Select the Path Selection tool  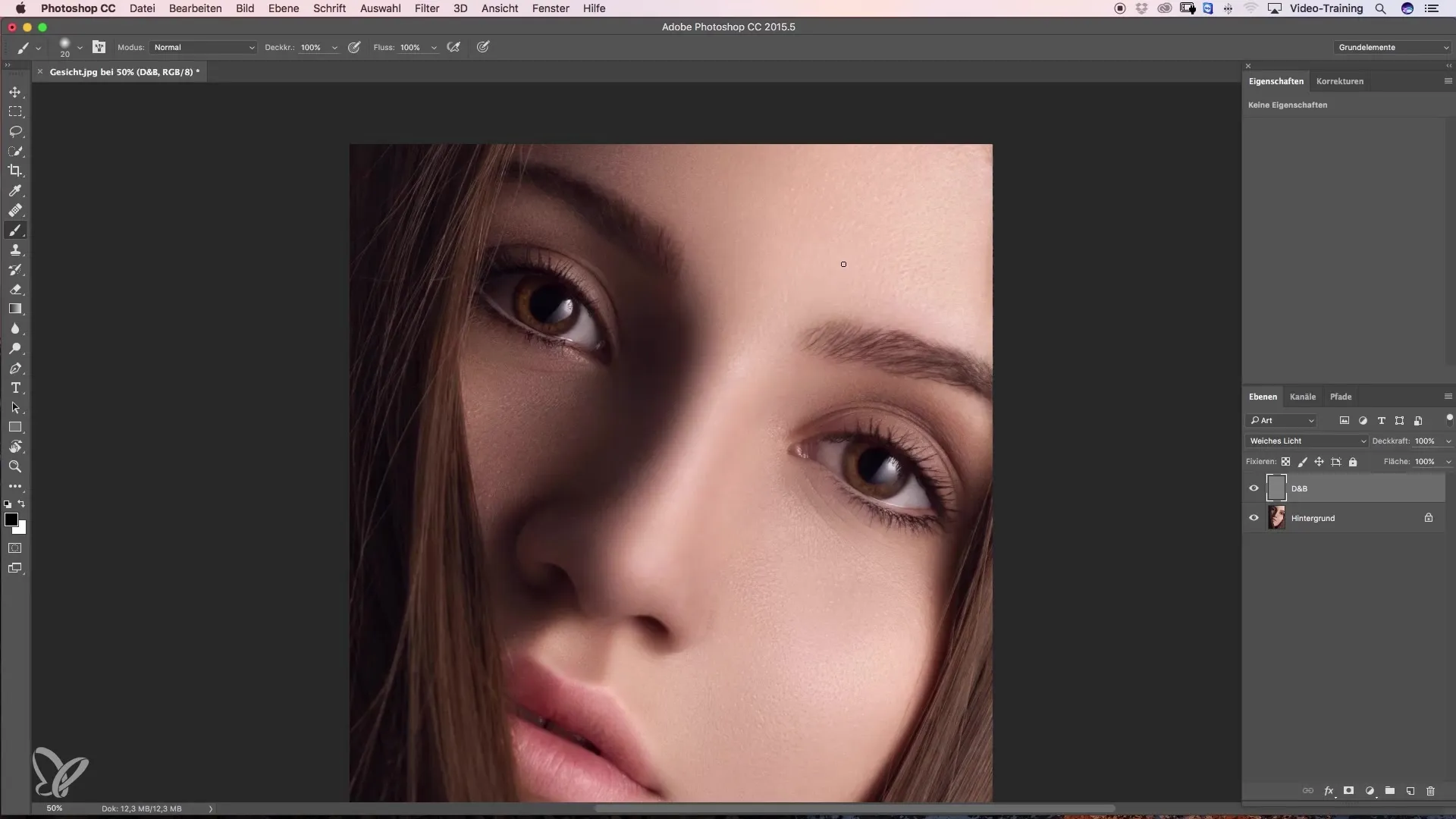(15, 407)
